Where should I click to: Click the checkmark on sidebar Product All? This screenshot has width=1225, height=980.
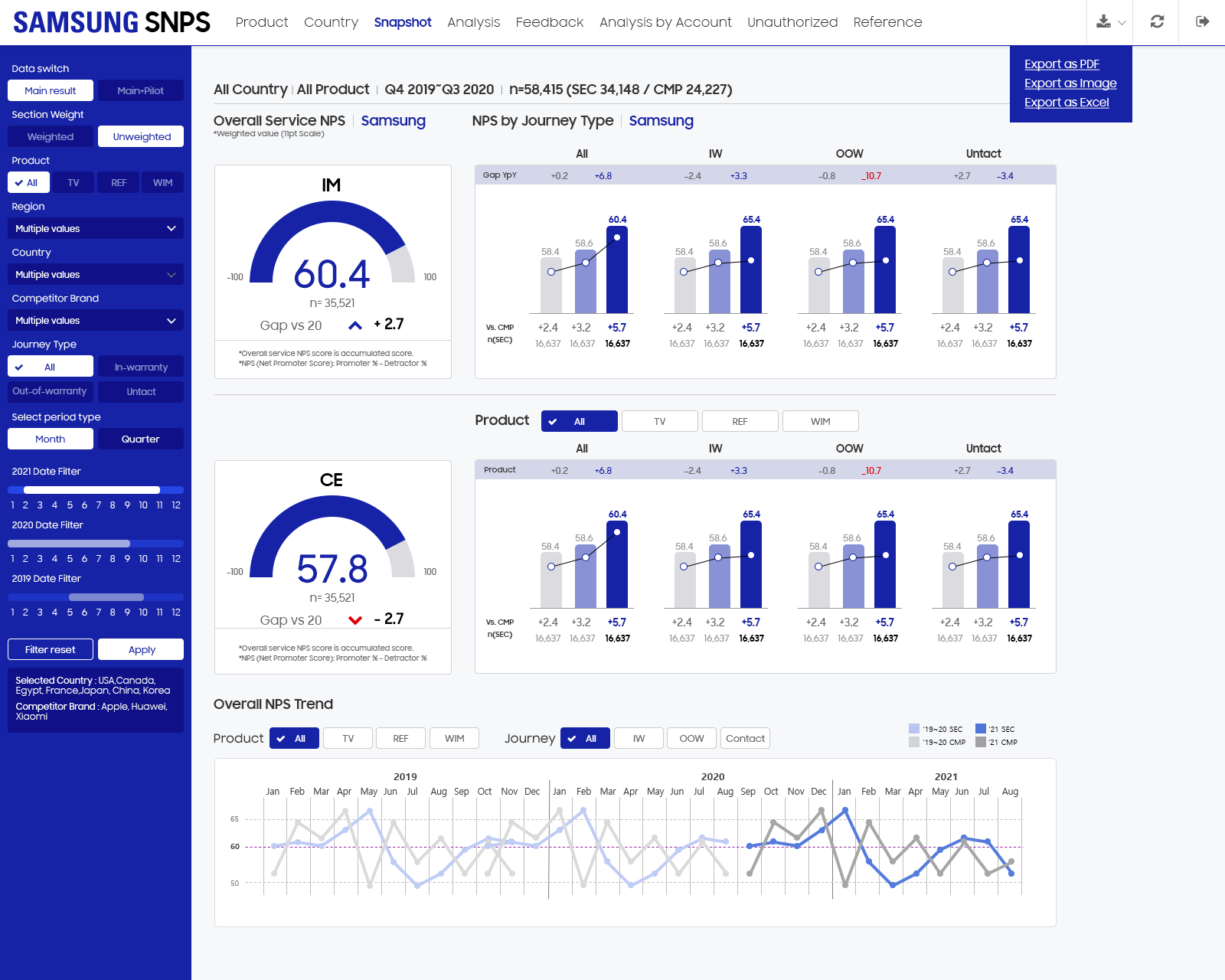point(18,183)
